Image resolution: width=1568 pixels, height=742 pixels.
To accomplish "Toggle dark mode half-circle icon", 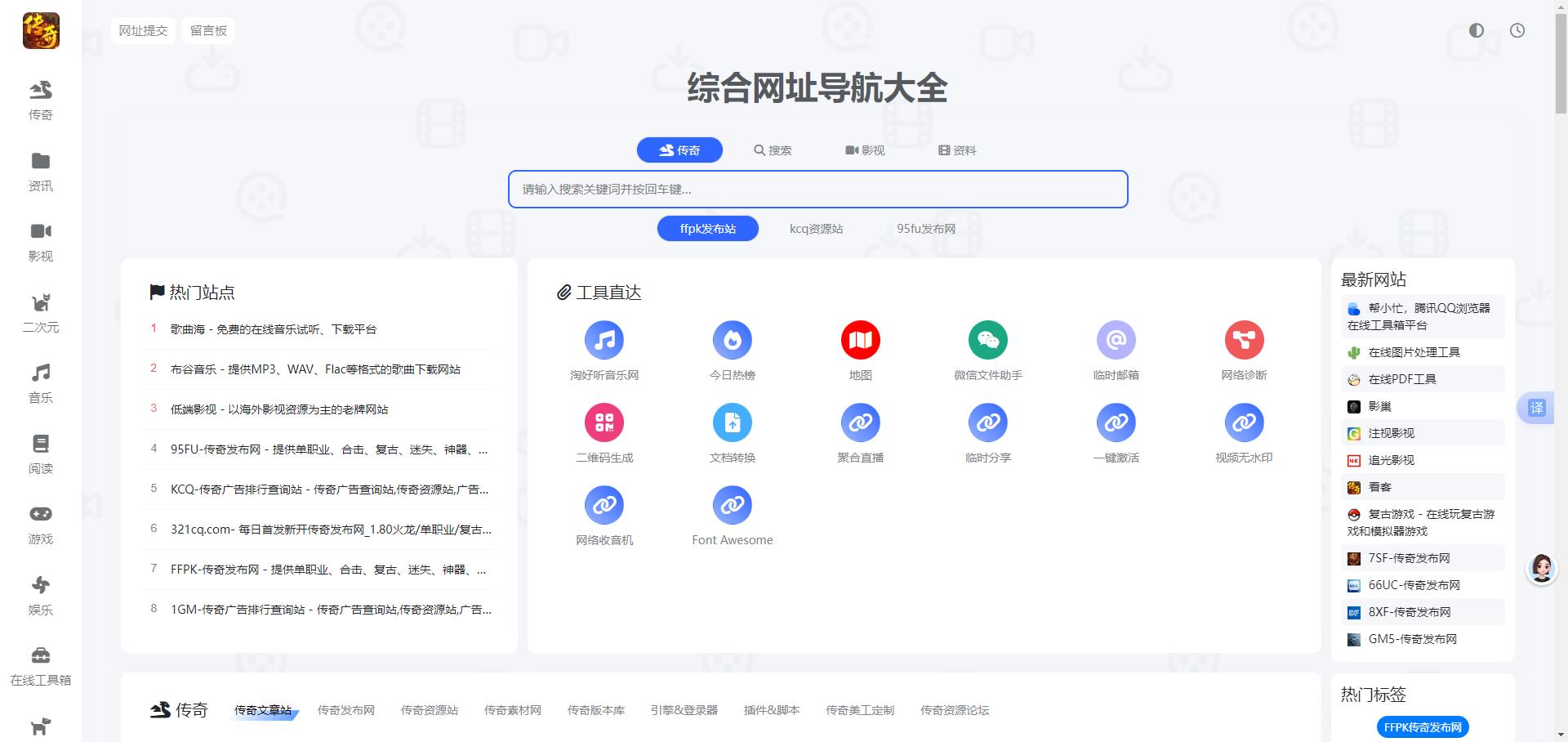I will pos(1477,30).
